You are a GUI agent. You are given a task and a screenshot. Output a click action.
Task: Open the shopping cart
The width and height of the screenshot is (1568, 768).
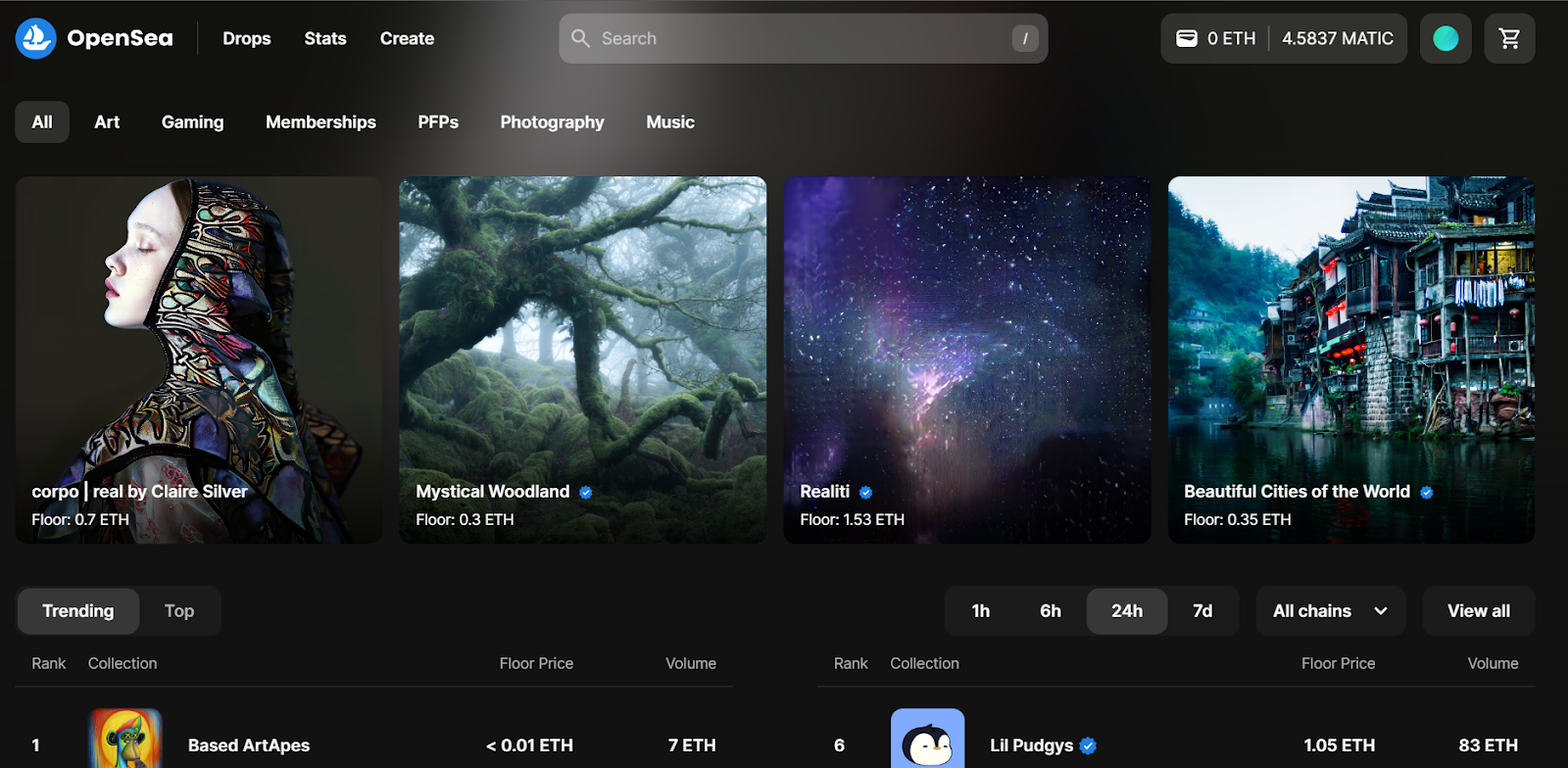1509,39
